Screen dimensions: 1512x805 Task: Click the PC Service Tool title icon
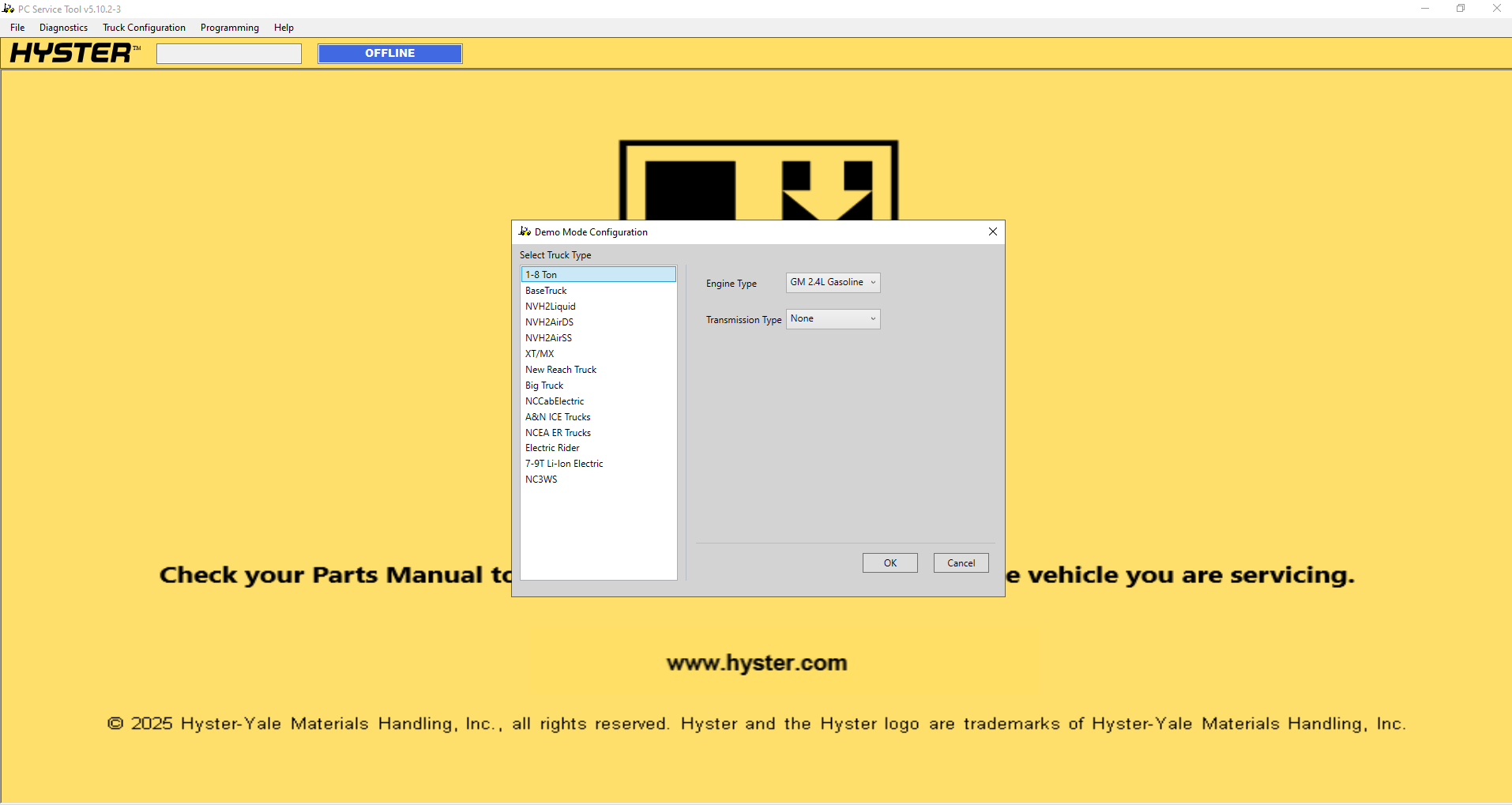click(x=9, y=9)
